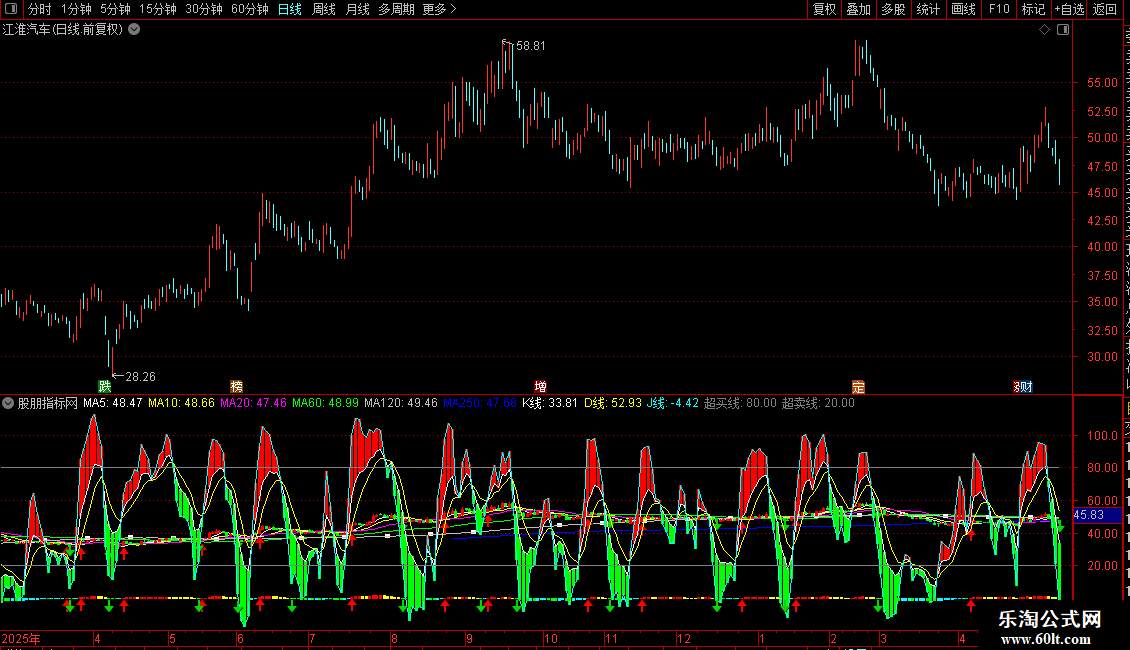Activate the 画线 drawing tools

click(963, 9)
